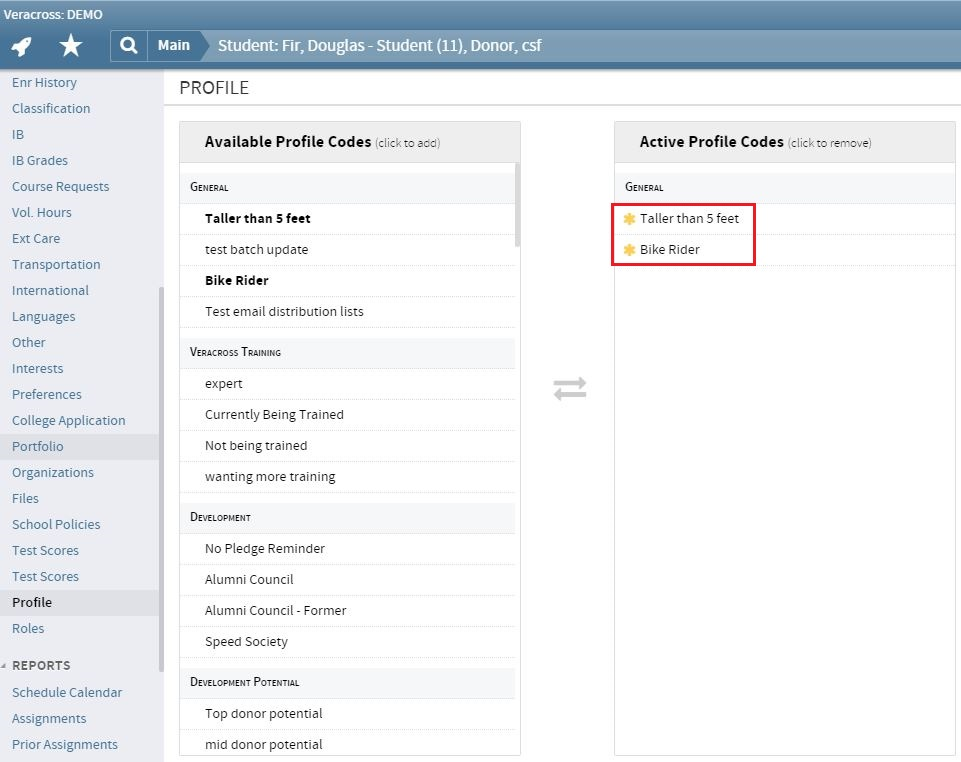Open the Transportation sidebar link

56,265
